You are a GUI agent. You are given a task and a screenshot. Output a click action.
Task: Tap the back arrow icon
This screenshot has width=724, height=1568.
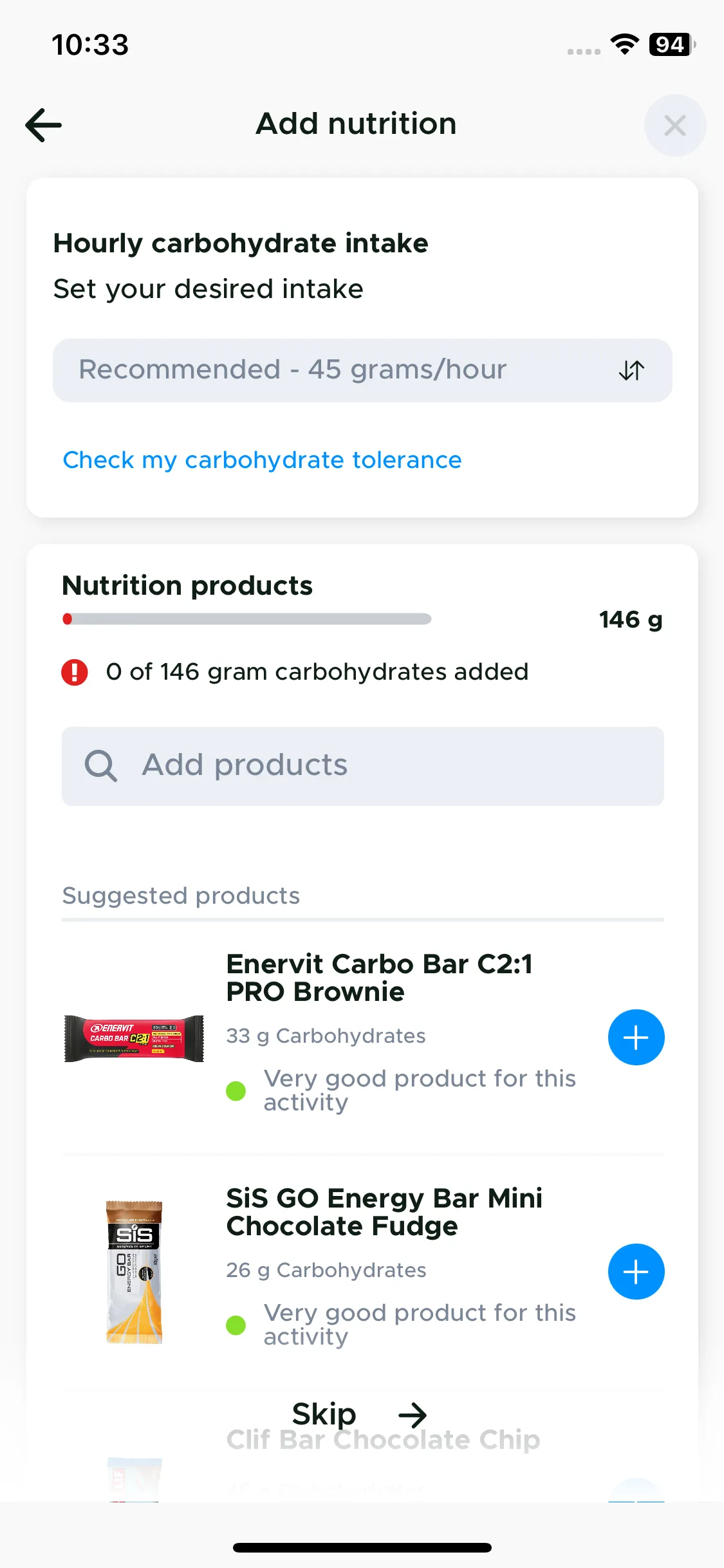click(x=44, y=125)
